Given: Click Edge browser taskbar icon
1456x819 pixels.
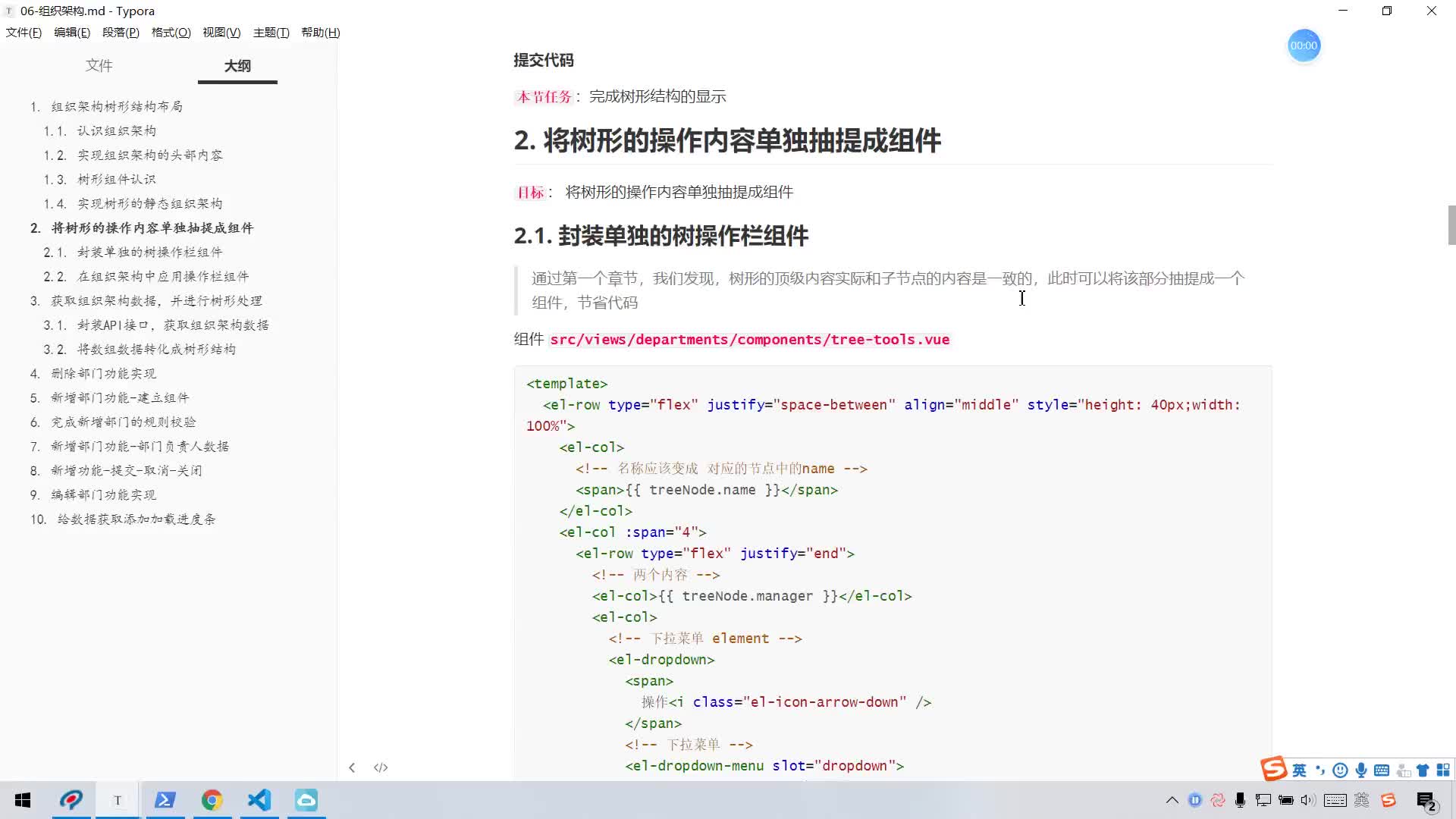Looking at the screenshot, I should coord(212,800).
